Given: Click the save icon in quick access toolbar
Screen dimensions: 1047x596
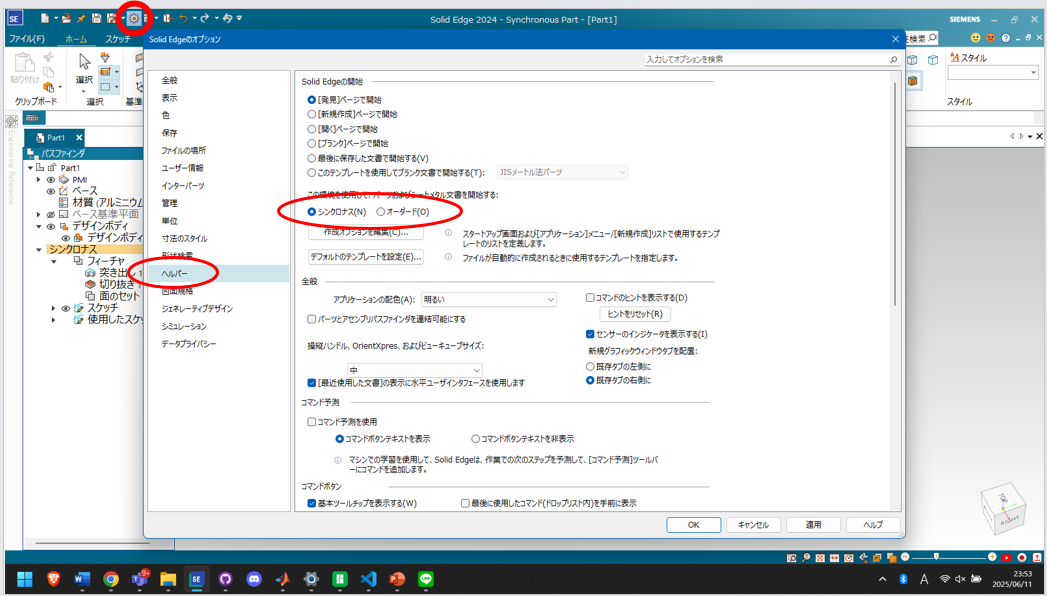Looking at the screenshot, I should [x=96, y=18].
